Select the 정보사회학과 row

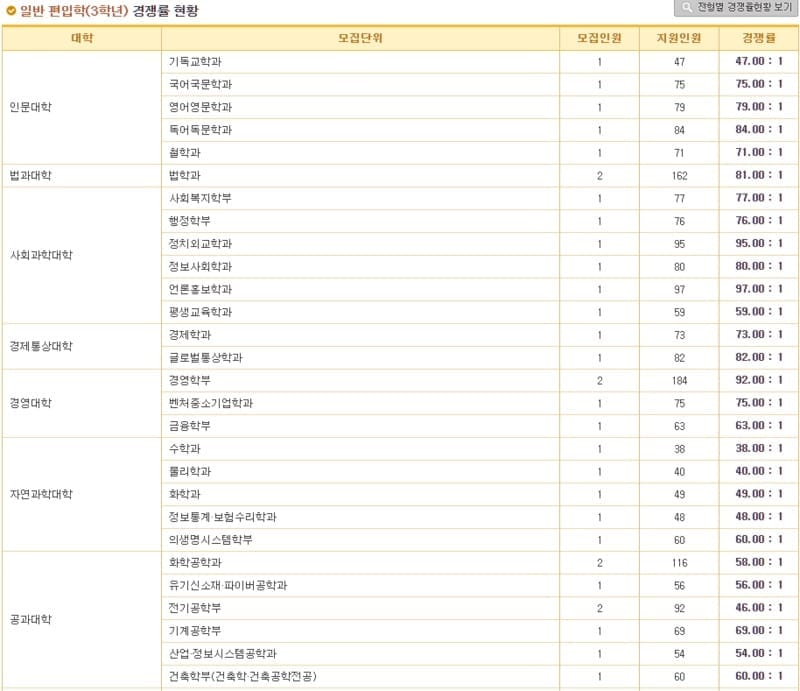point(480,266)
